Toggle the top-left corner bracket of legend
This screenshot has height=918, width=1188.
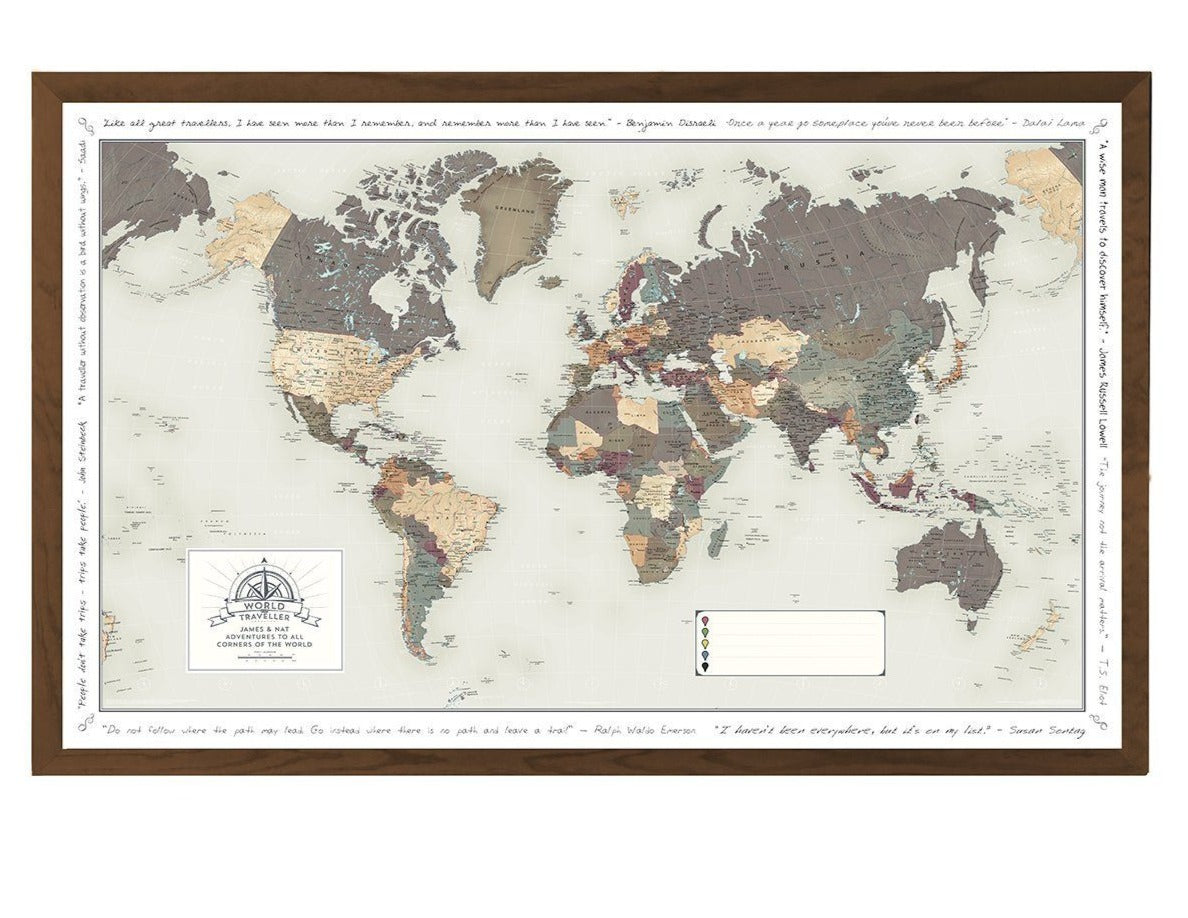[x=699, y=611]
